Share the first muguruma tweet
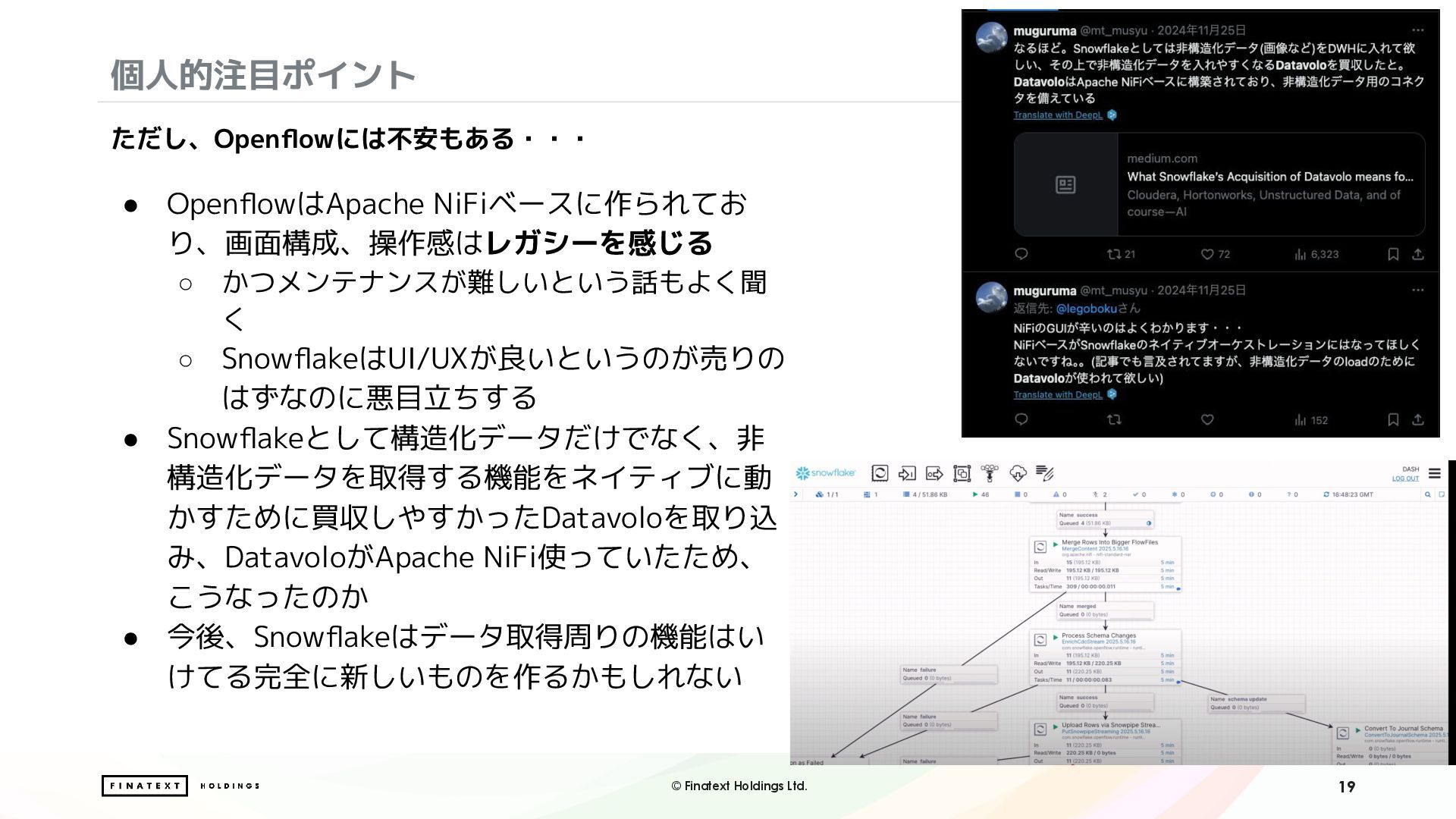The width and height of the screenshot is (1456, 819). (1418, 254)
